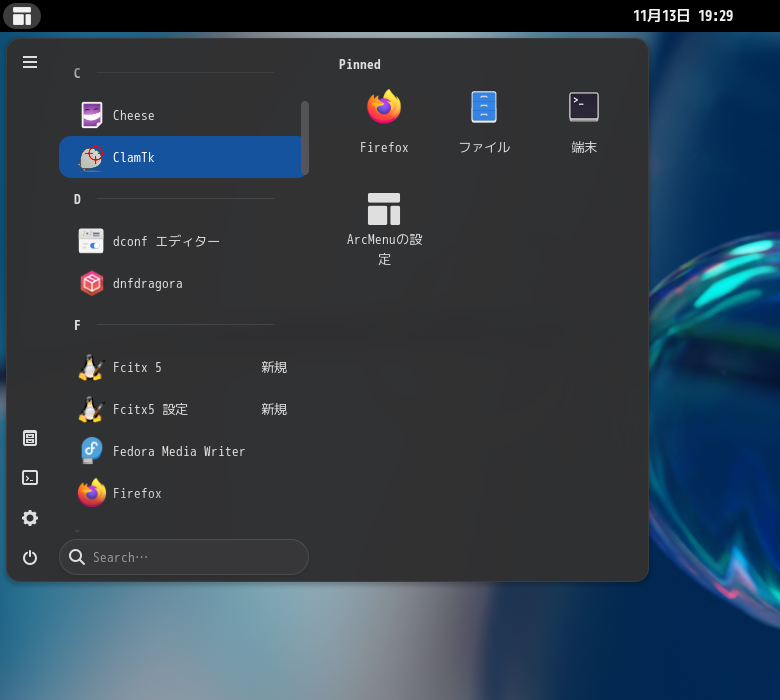Click the 新規 badge next to Fcitx 5
Viewport: 780px width, 700px height.
click(274, 367)
